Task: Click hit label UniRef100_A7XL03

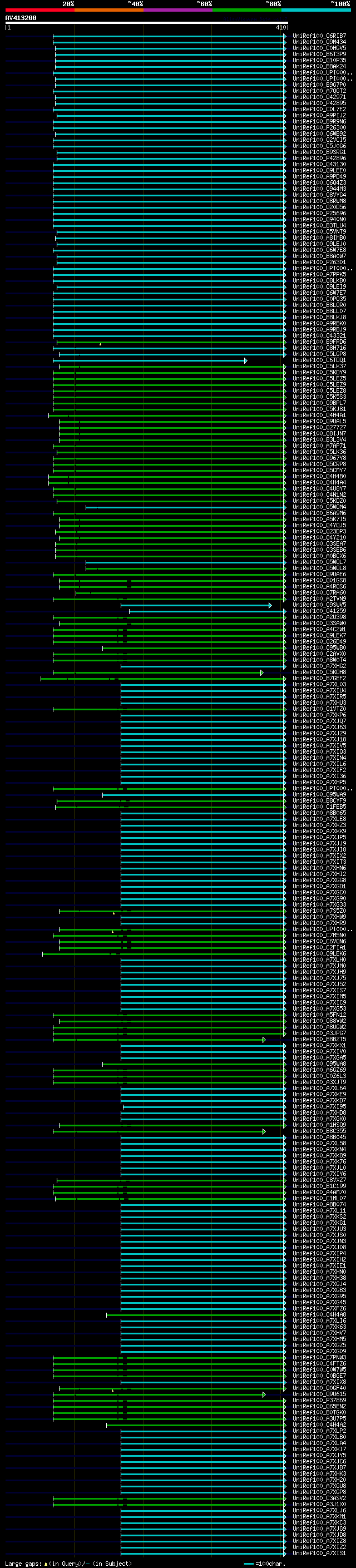Action: click(x=319, y=684)
